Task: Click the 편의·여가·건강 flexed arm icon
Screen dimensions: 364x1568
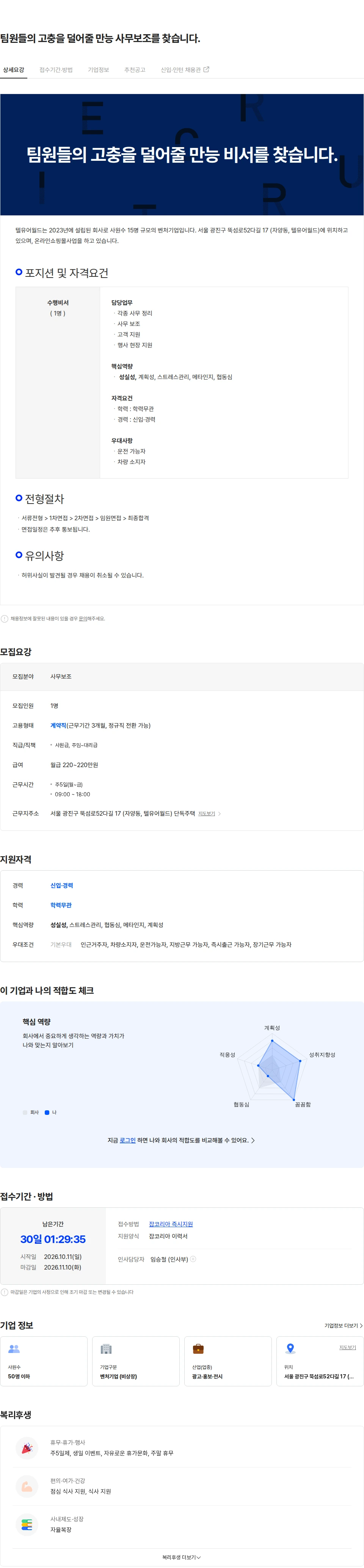Action: pyautogui.click(x=27, y=1486)
